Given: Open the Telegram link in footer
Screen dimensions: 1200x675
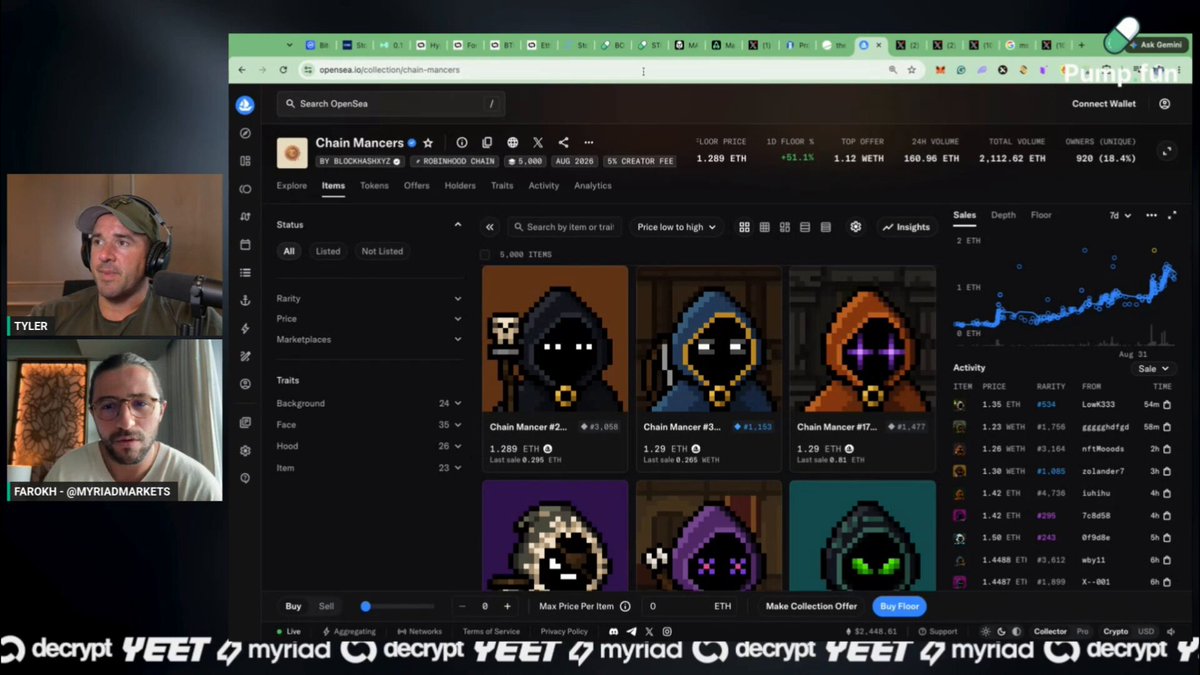Looking at the screenshot, I should coord(631,632).
